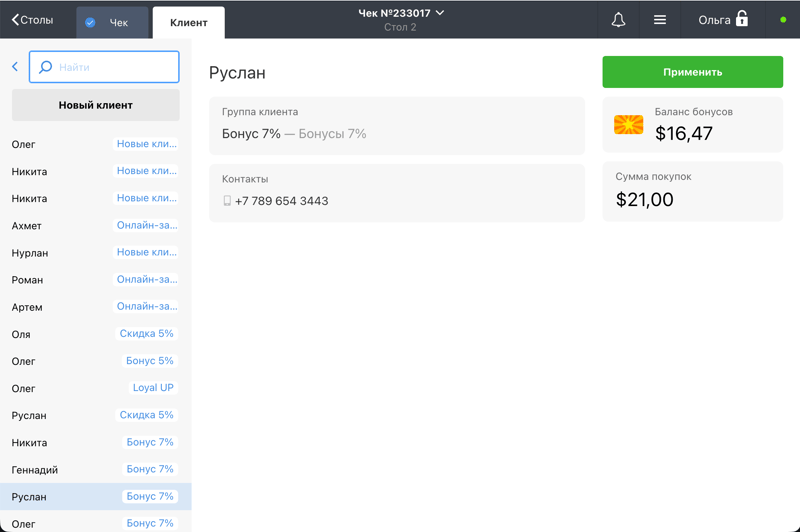The height and width of the screenshot is (532, 800).
Task: Select Руслан with Скидка 5% group
Action: pyautogui.click(x=95, y=415)
